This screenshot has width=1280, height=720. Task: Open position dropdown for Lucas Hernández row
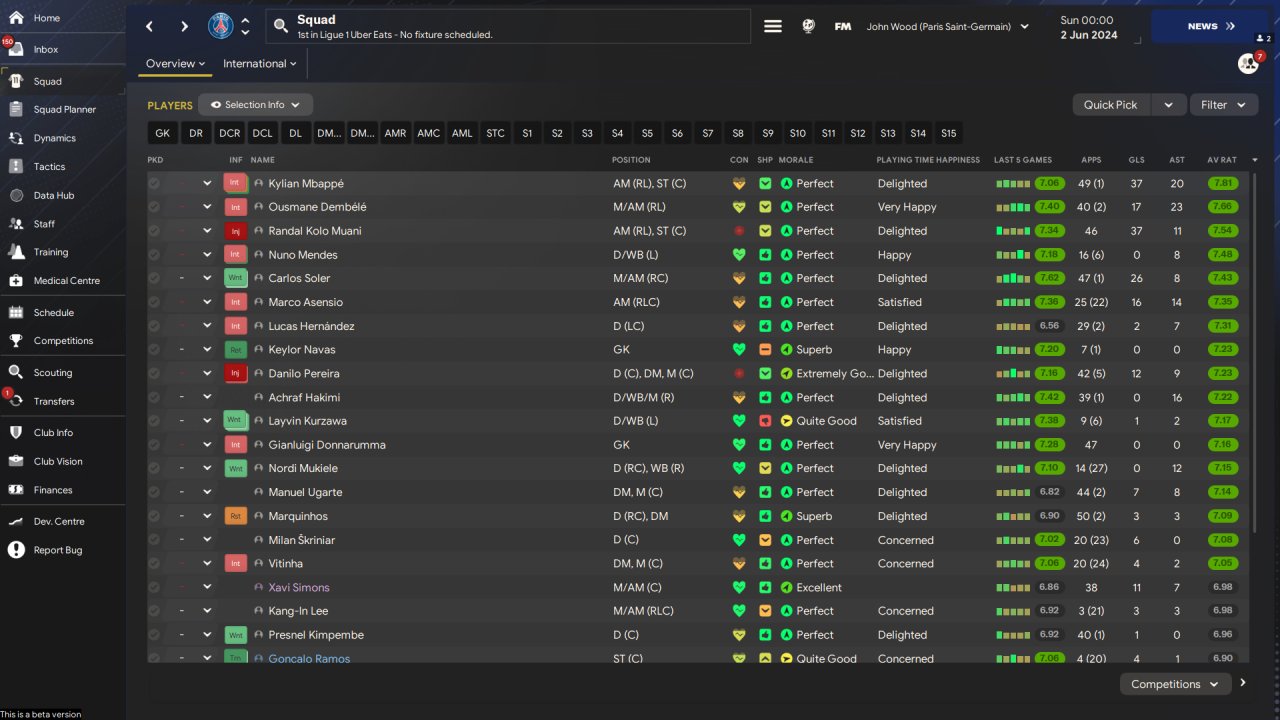tap(207, 326)
